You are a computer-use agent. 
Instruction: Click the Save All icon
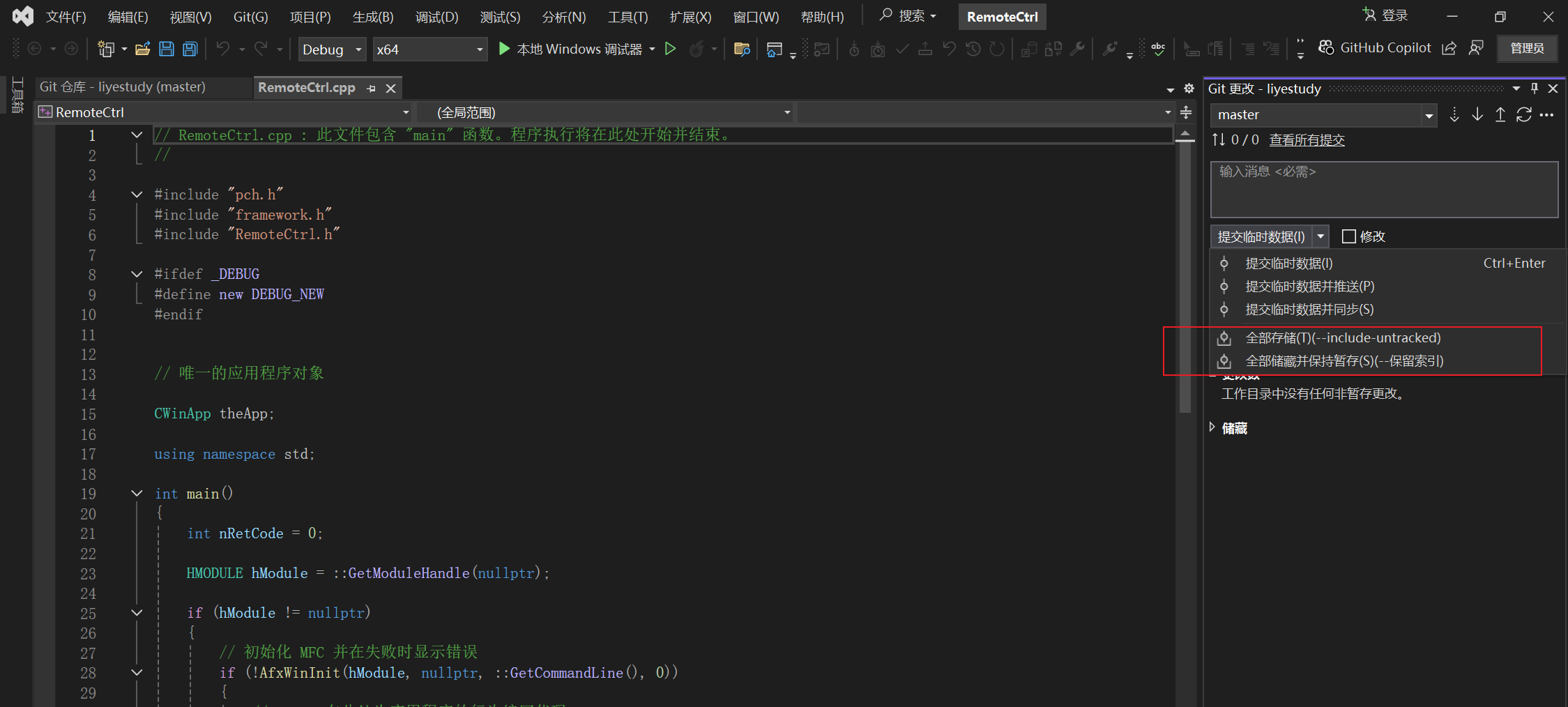point(190,49)
